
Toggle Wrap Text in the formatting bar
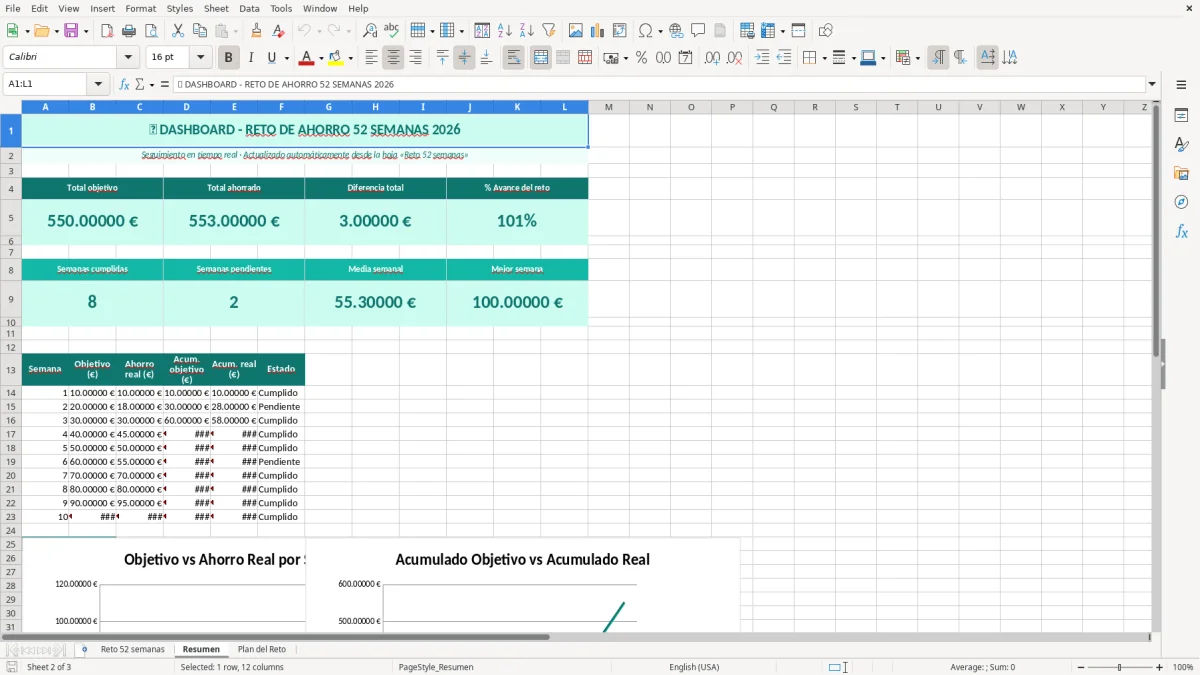point(513,58)
